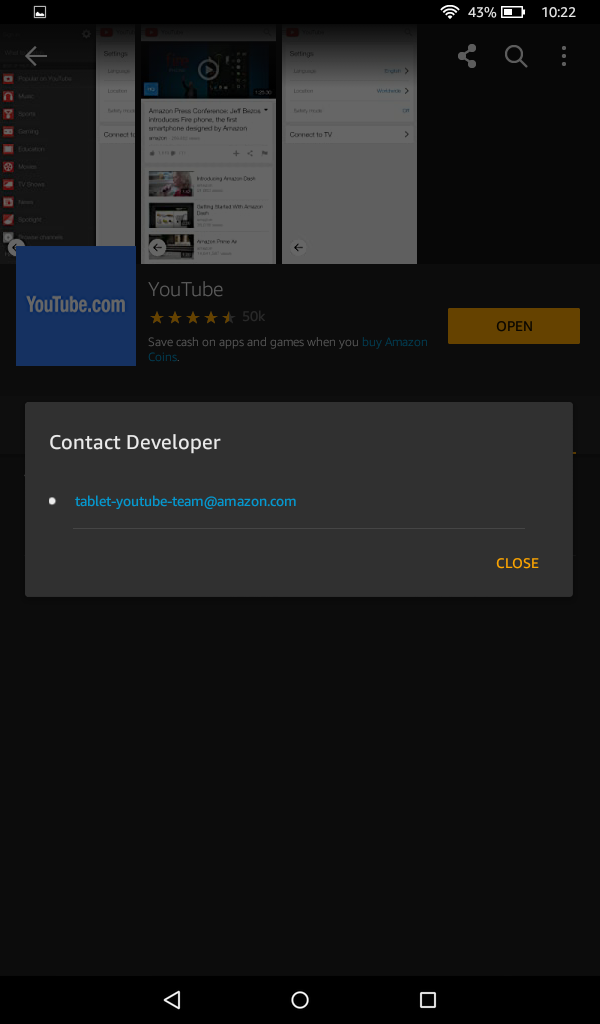Tap the 10:22 clock in the status bar

[559, 12]
